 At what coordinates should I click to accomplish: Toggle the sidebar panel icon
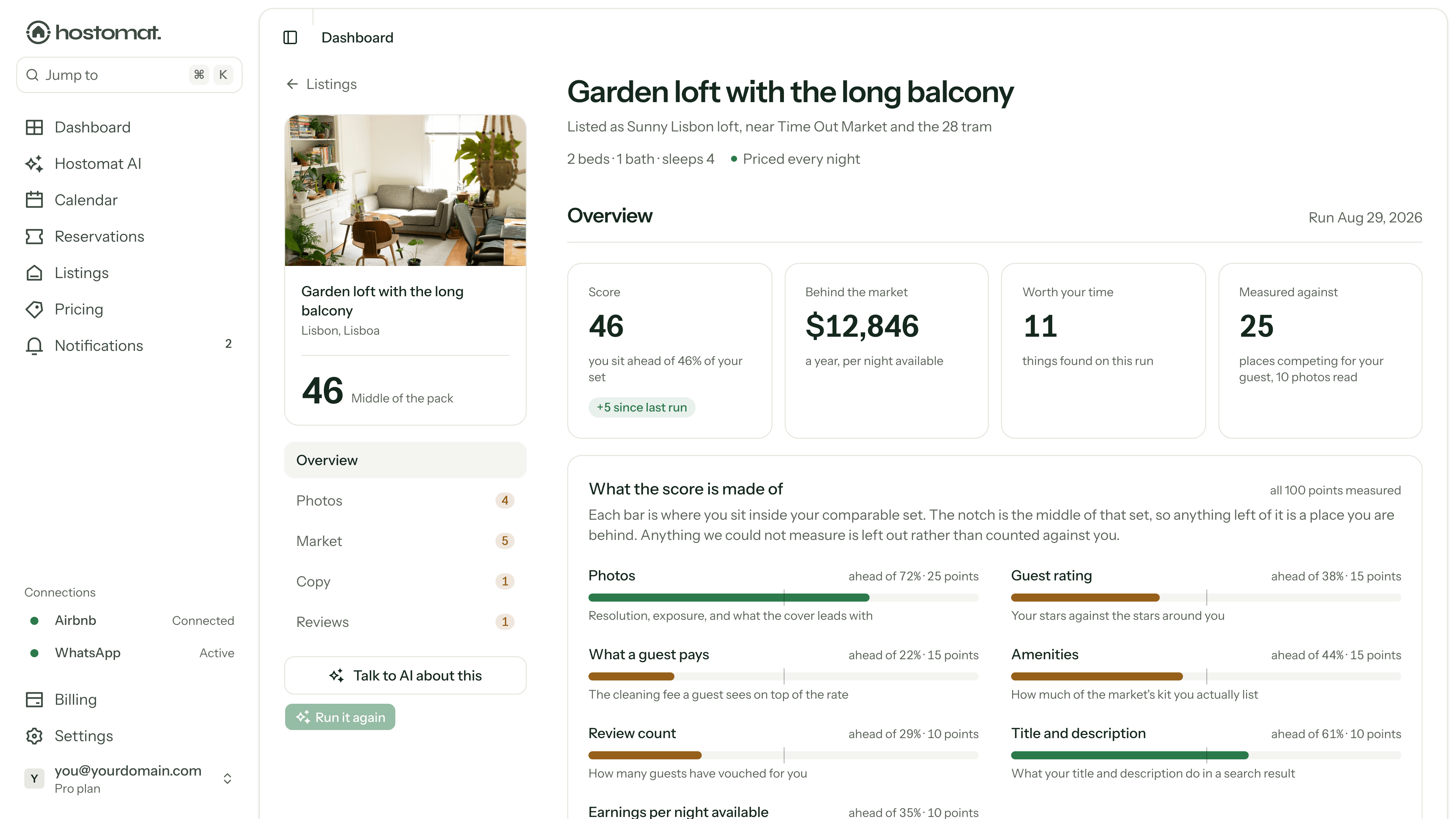[x=290, y=37]
